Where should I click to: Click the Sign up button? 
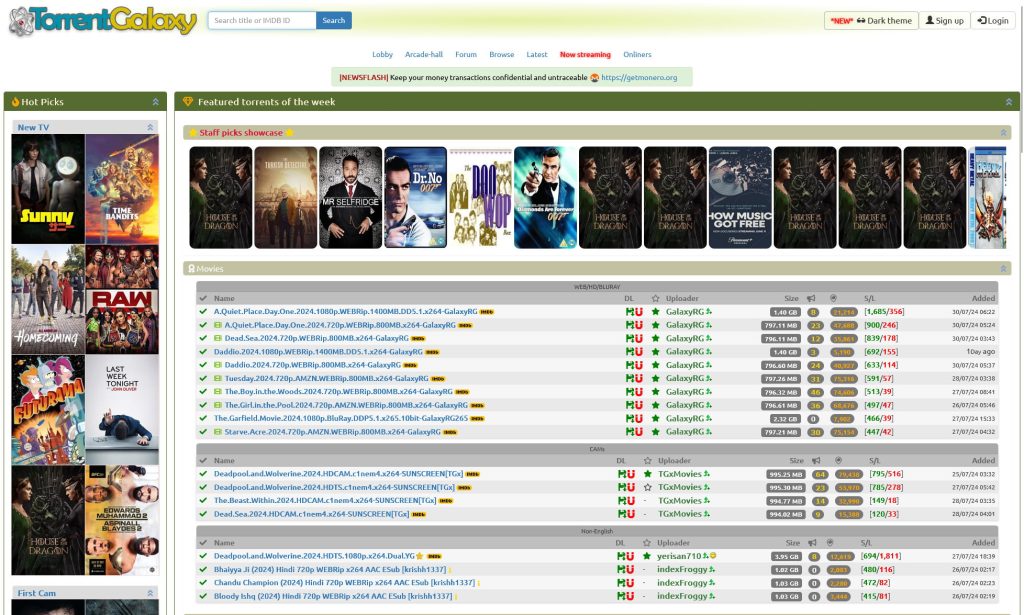coord(944,20)
